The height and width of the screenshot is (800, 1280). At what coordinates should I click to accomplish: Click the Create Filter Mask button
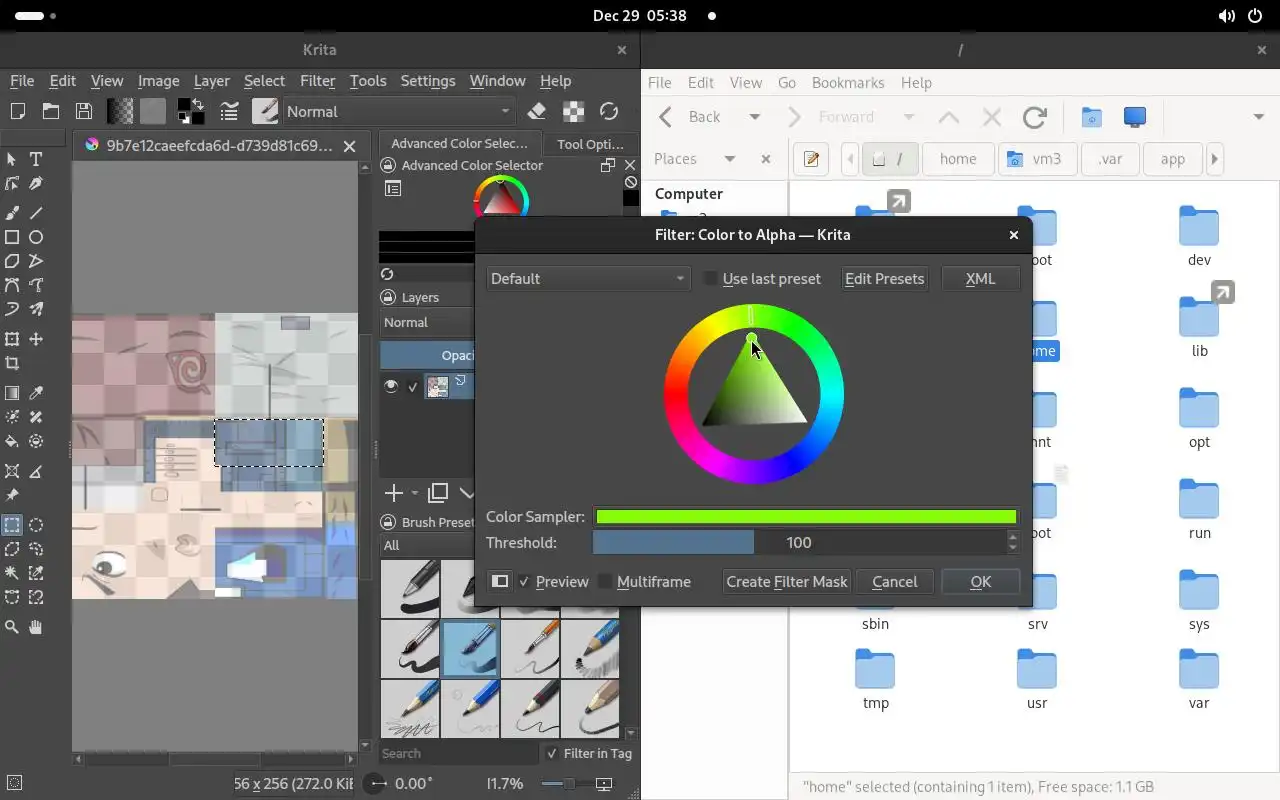point(787,581)
